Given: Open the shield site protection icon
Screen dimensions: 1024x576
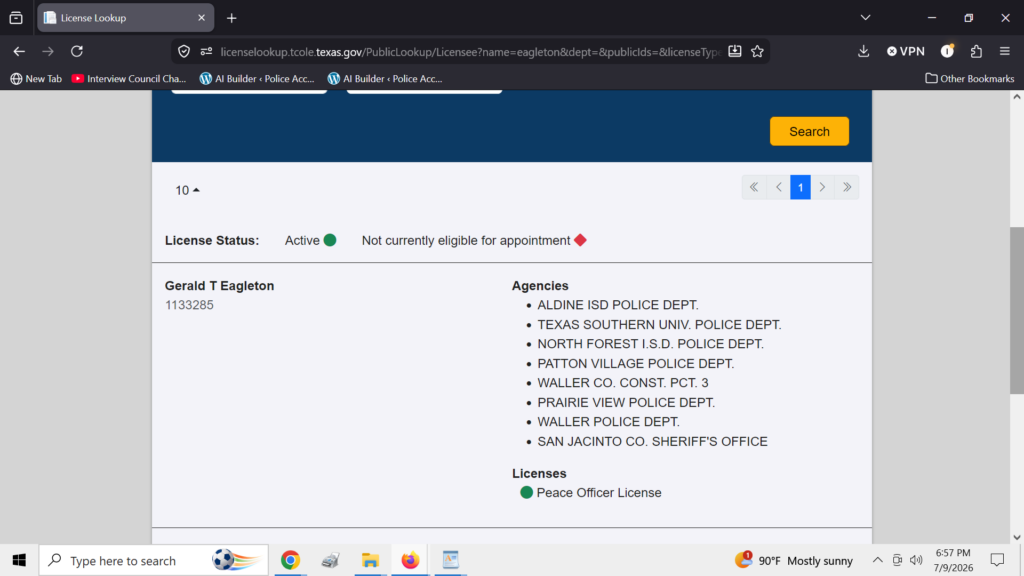Looking at the screenshot, I should tap(184, 52).
